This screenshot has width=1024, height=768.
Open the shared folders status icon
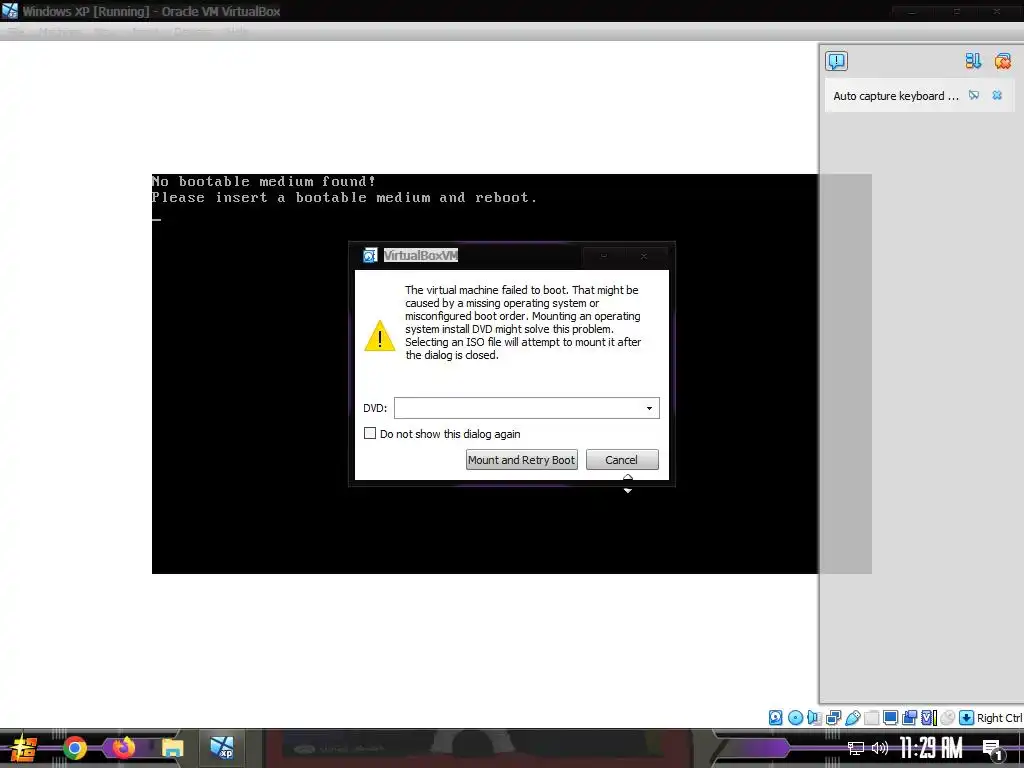(872, 718)
